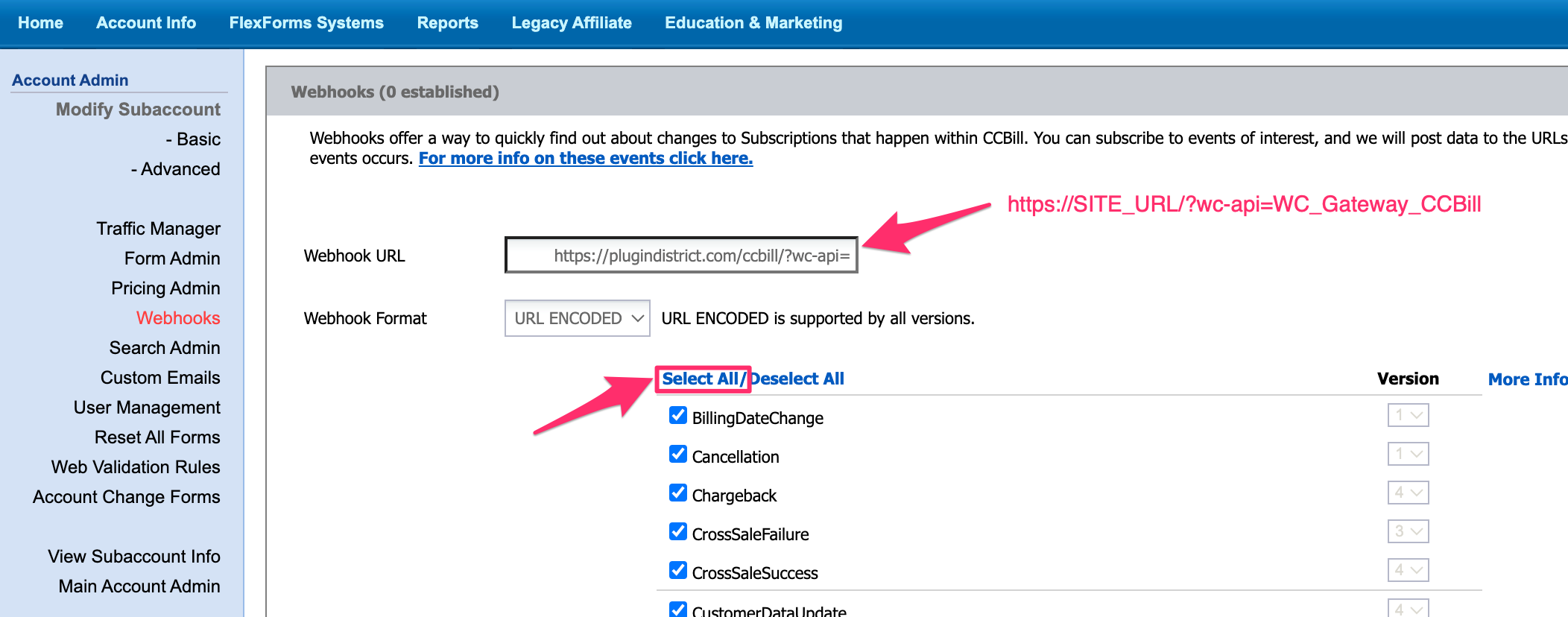1568x617 pixels.
Task: Click the Deselect All link
Action: [x=797, y=379]
